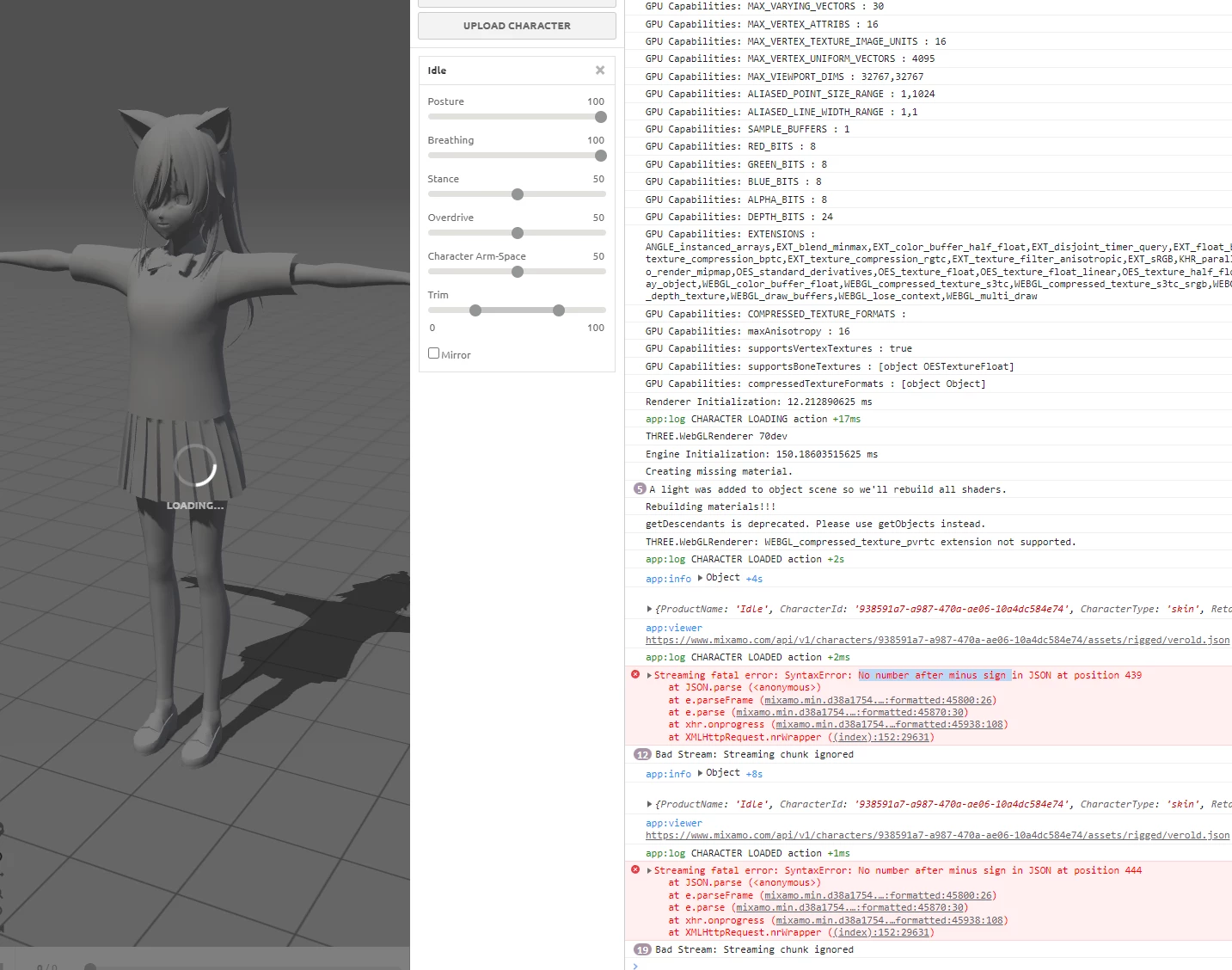Select the 'MAX_VIEWPORT_DIMS : 32767,32767' line
The width and height of the screenshot is (1232, 970).
click(785, 77)
